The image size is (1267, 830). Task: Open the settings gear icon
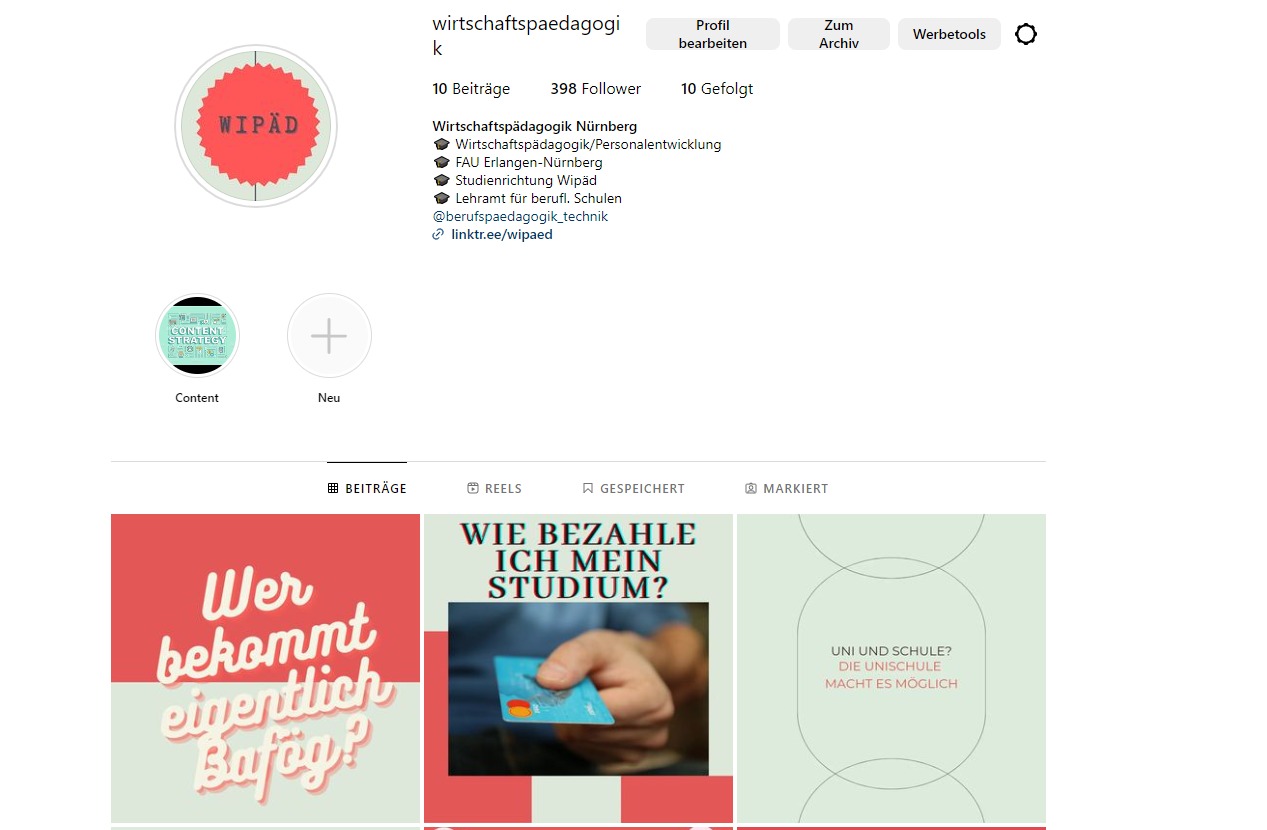1026,34
